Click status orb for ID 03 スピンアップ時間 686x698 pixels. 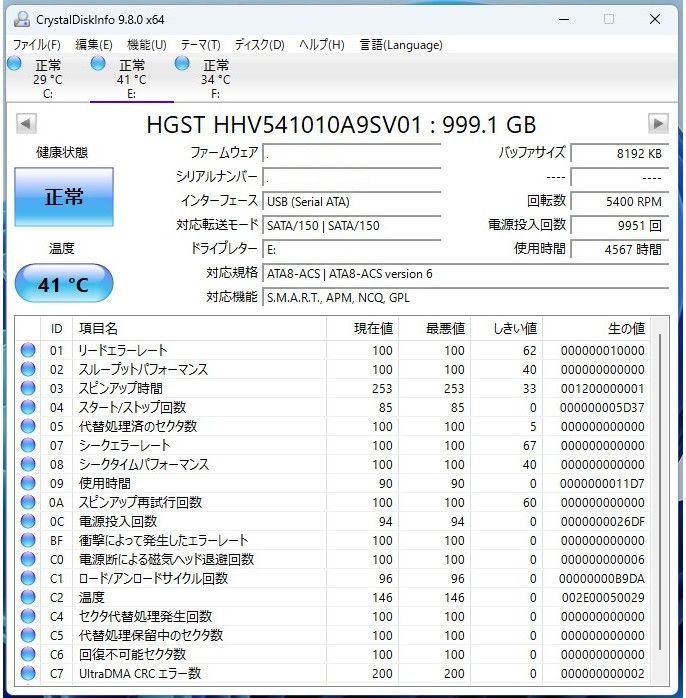[28, 388]
